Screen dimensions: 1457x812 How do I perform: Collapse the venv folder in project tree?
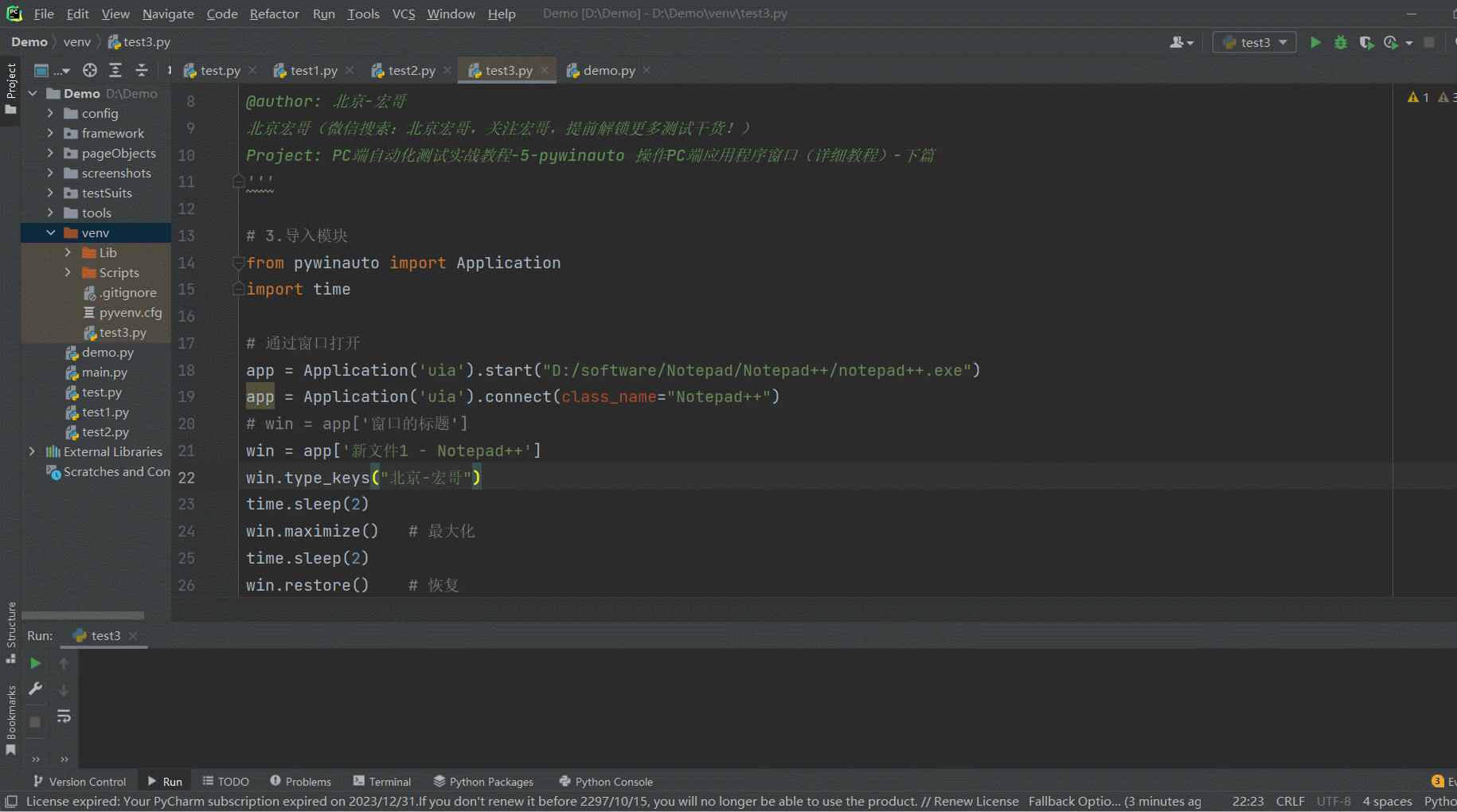pos(50,232)
